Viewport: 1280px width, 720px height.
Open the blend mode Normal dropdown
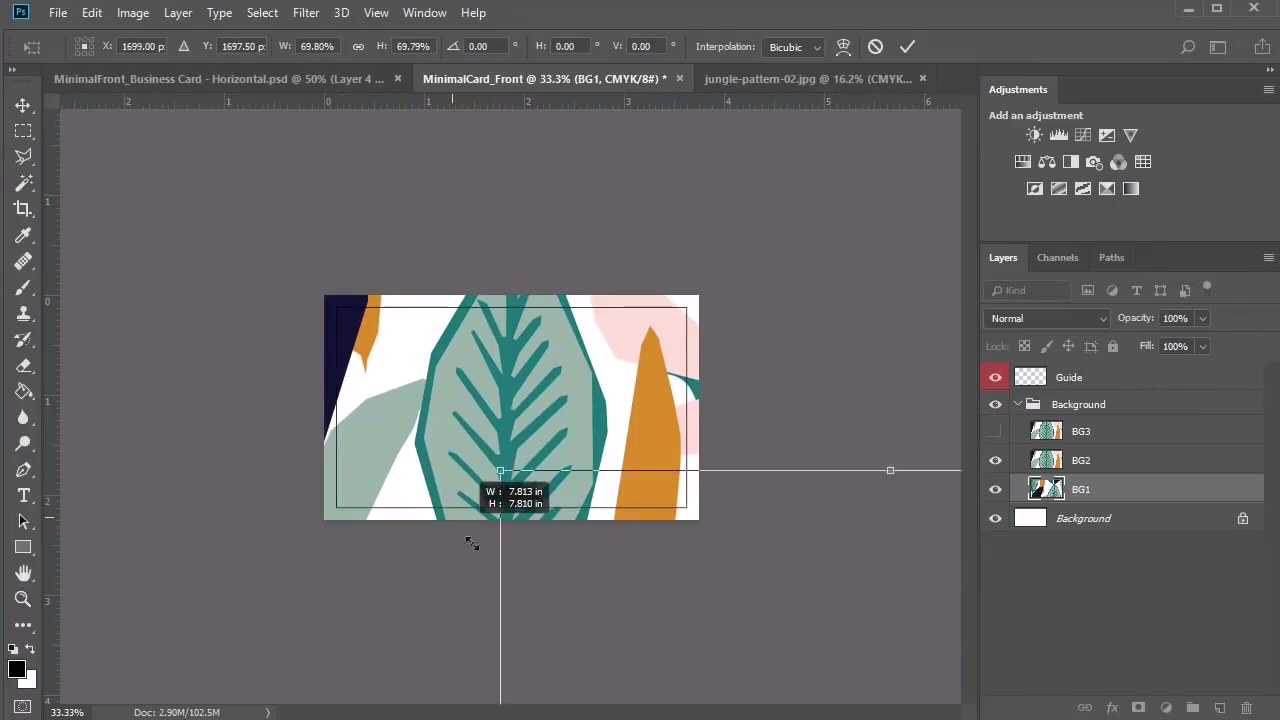(1047, 318)
